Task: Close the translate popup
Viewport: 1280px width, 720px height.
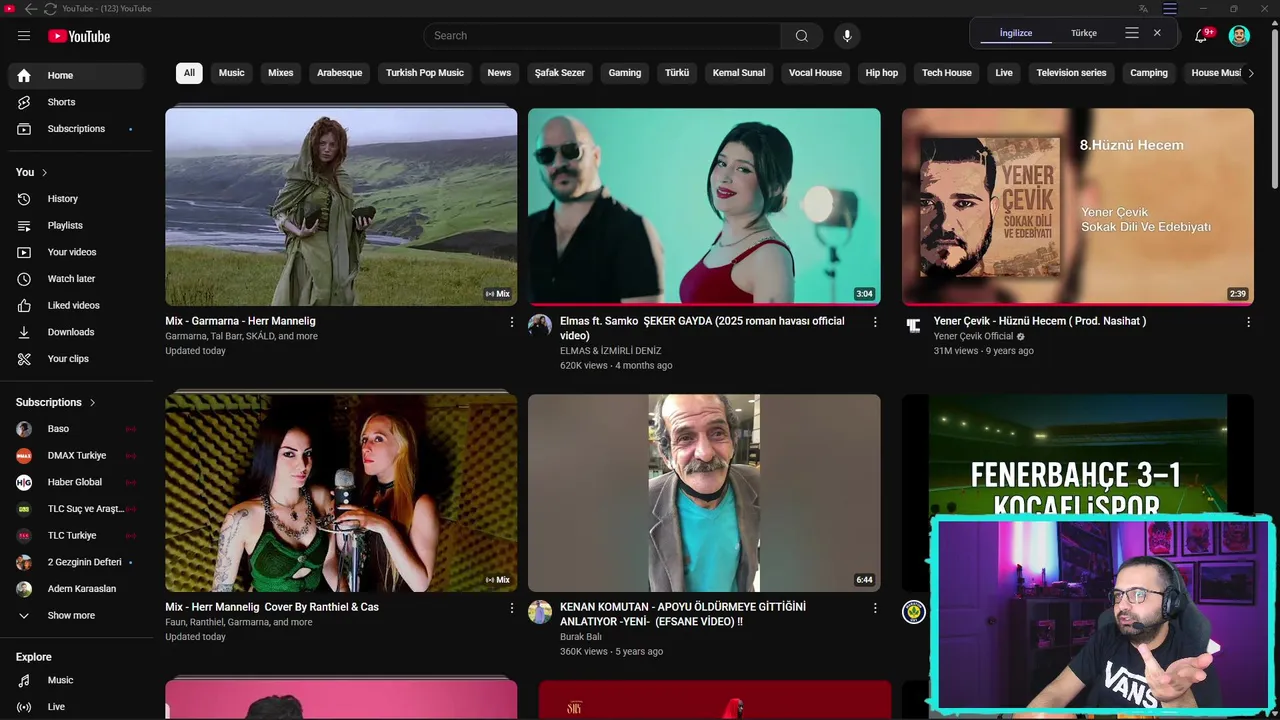Action: [x=1157, y=33]
